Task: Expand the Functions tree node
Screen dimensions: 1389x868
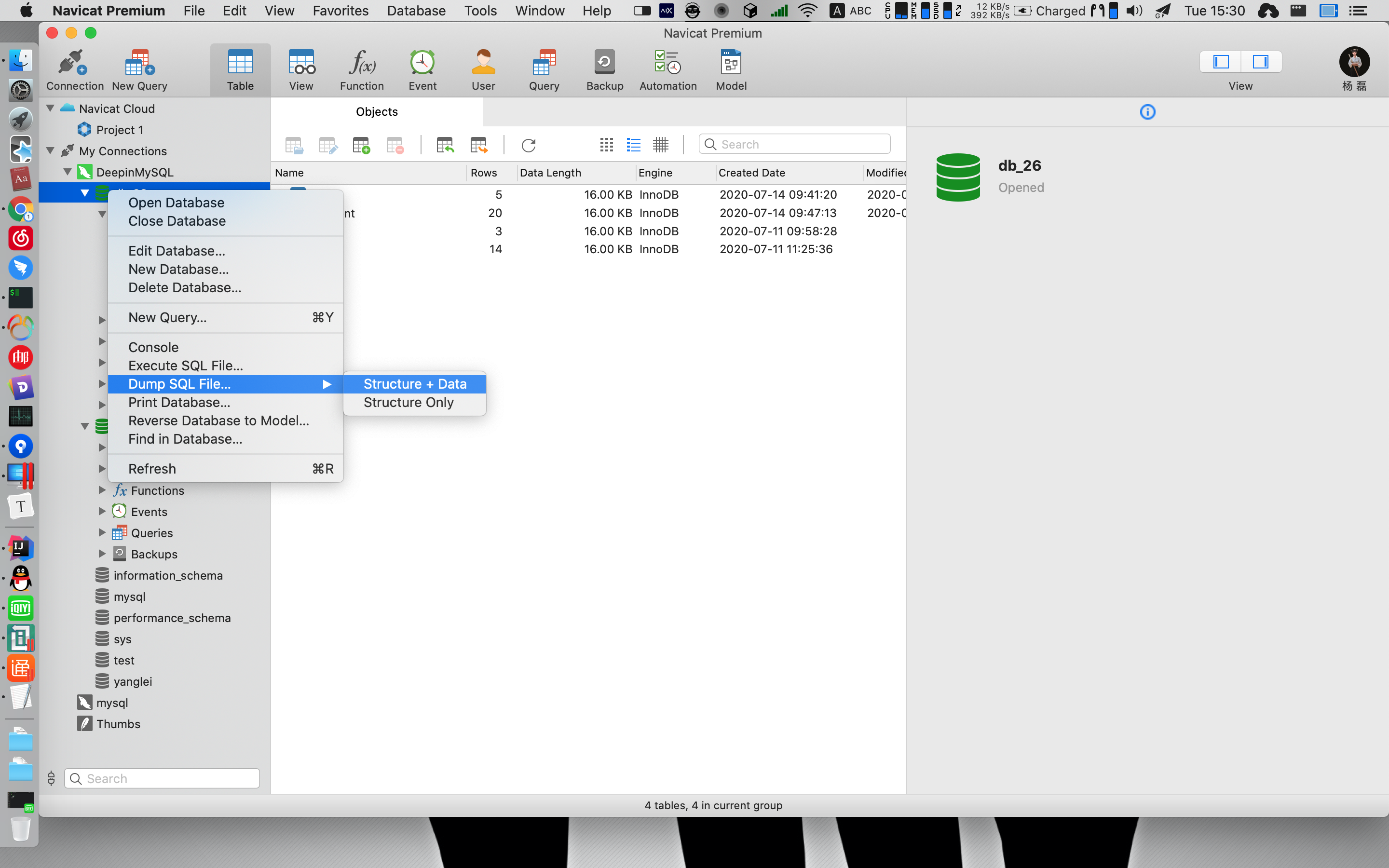Action: 102,489
